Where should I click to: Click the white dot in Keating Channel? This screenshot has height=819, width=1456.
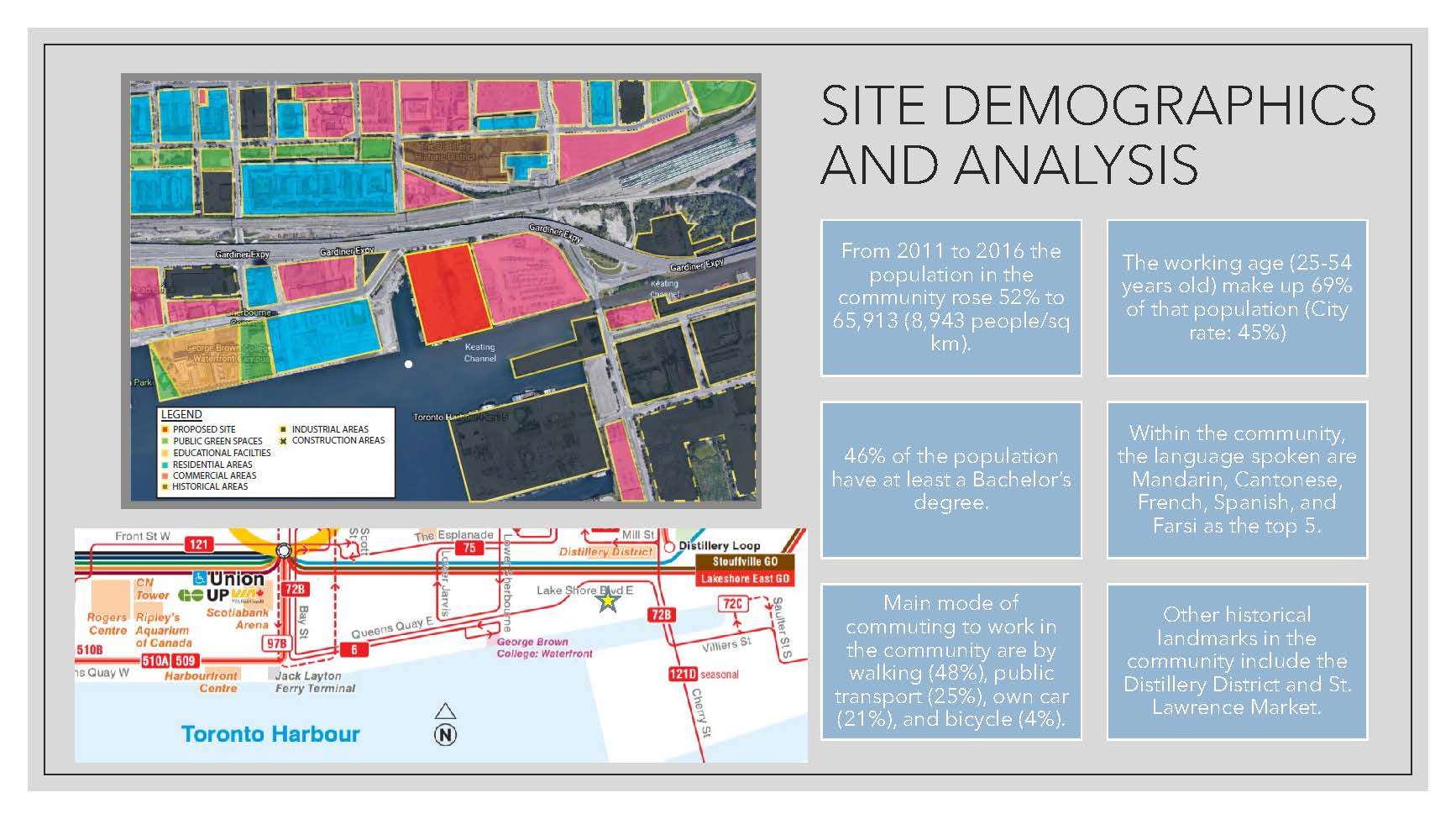(x=409, y=365)
